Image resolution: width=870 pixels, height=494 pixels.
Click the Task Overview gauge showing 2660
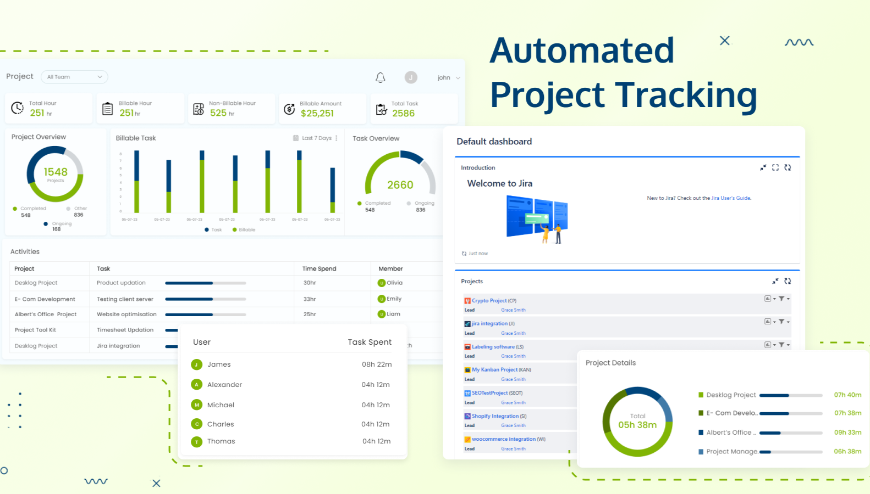[400, 173]
